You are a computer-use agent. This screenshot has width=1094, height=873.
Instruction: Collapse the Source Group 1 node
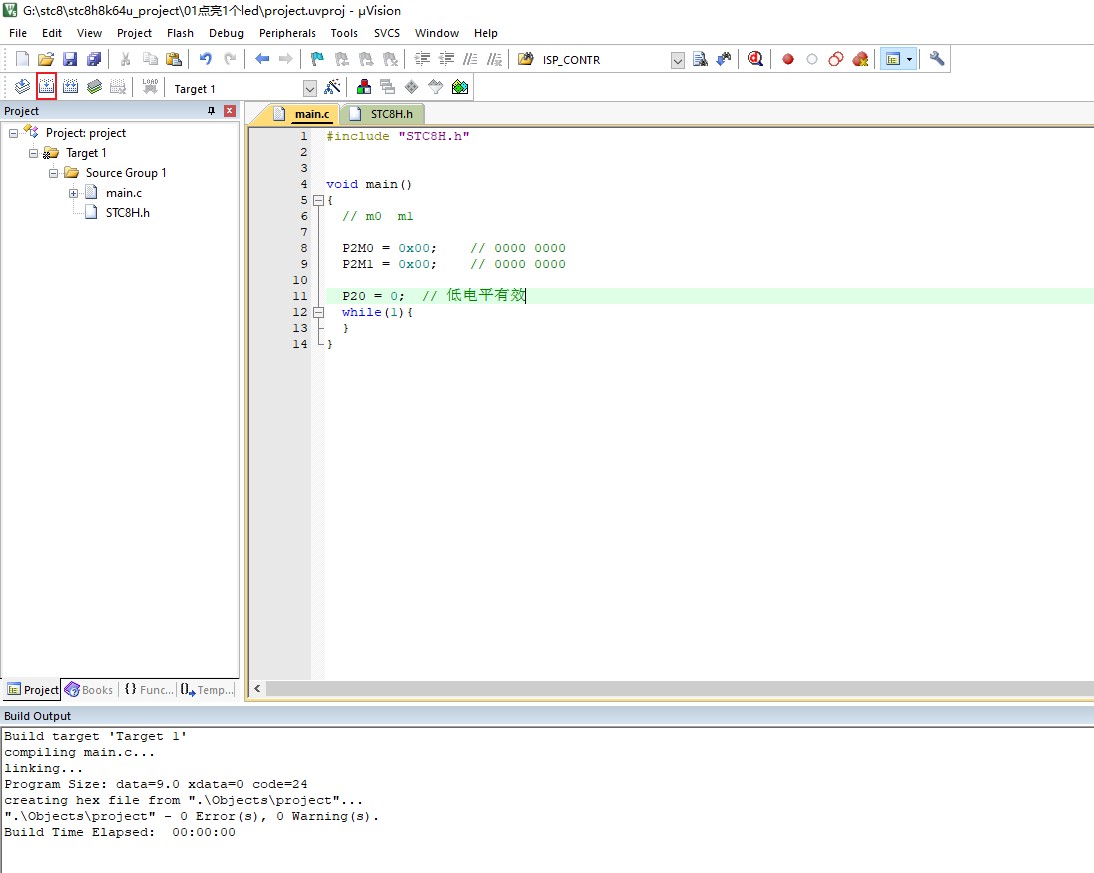coord(53,173)
